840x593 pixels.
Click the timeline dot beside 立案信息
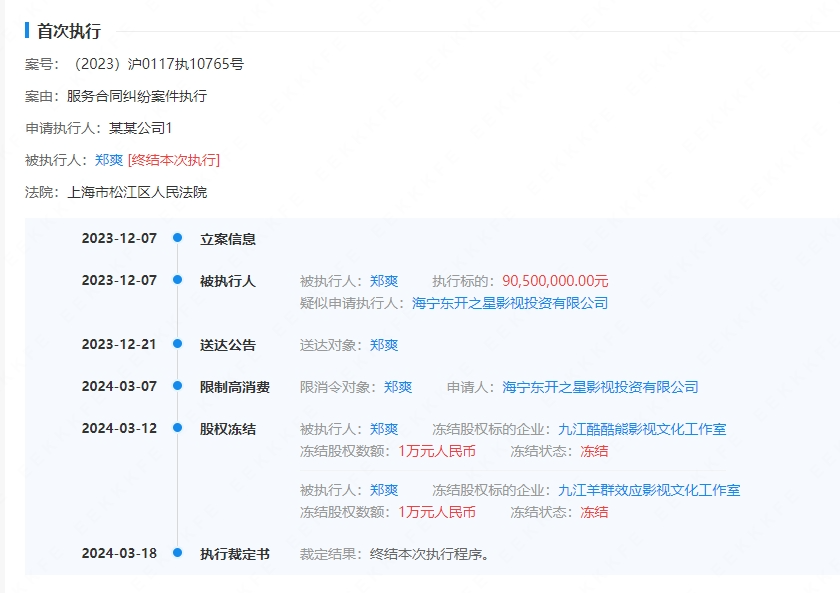tap(175, 238)
